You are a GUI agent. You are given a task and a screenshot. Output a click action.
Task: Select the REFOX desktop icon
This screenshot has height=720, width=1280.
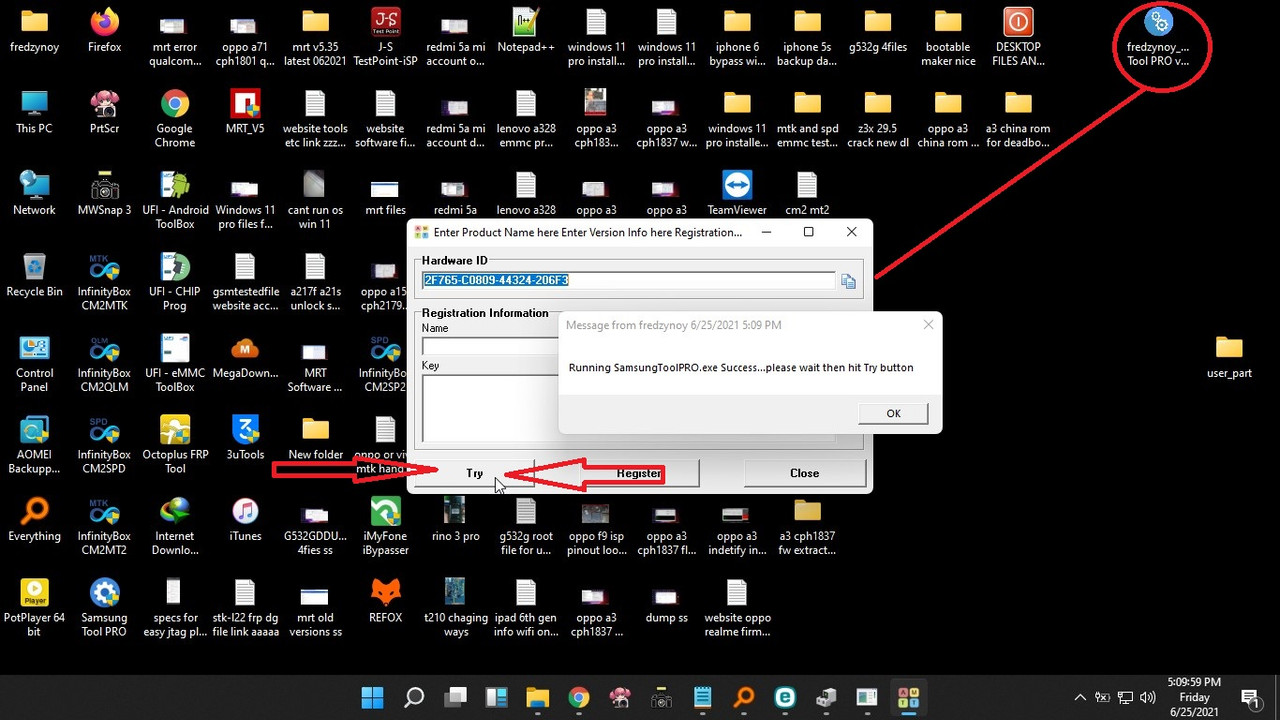tap(385, 601)
